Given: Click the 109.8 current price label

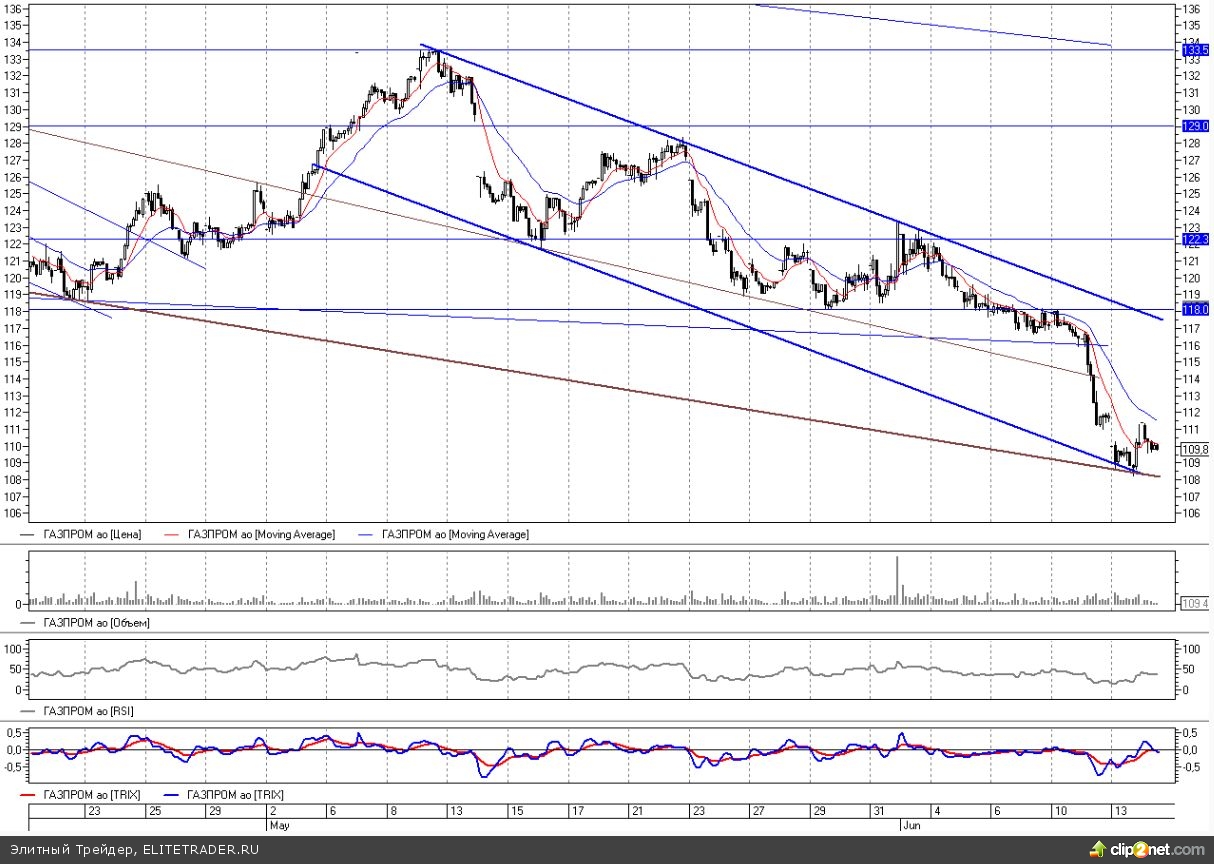Looking at the screenshot, I should (1195, 449).
